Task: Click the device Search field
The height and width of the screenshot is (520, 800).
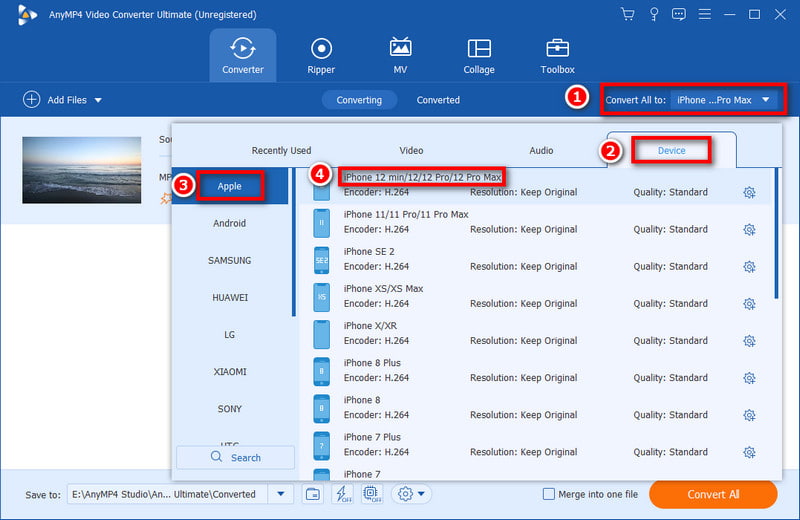Action: (x=235, y=457)
